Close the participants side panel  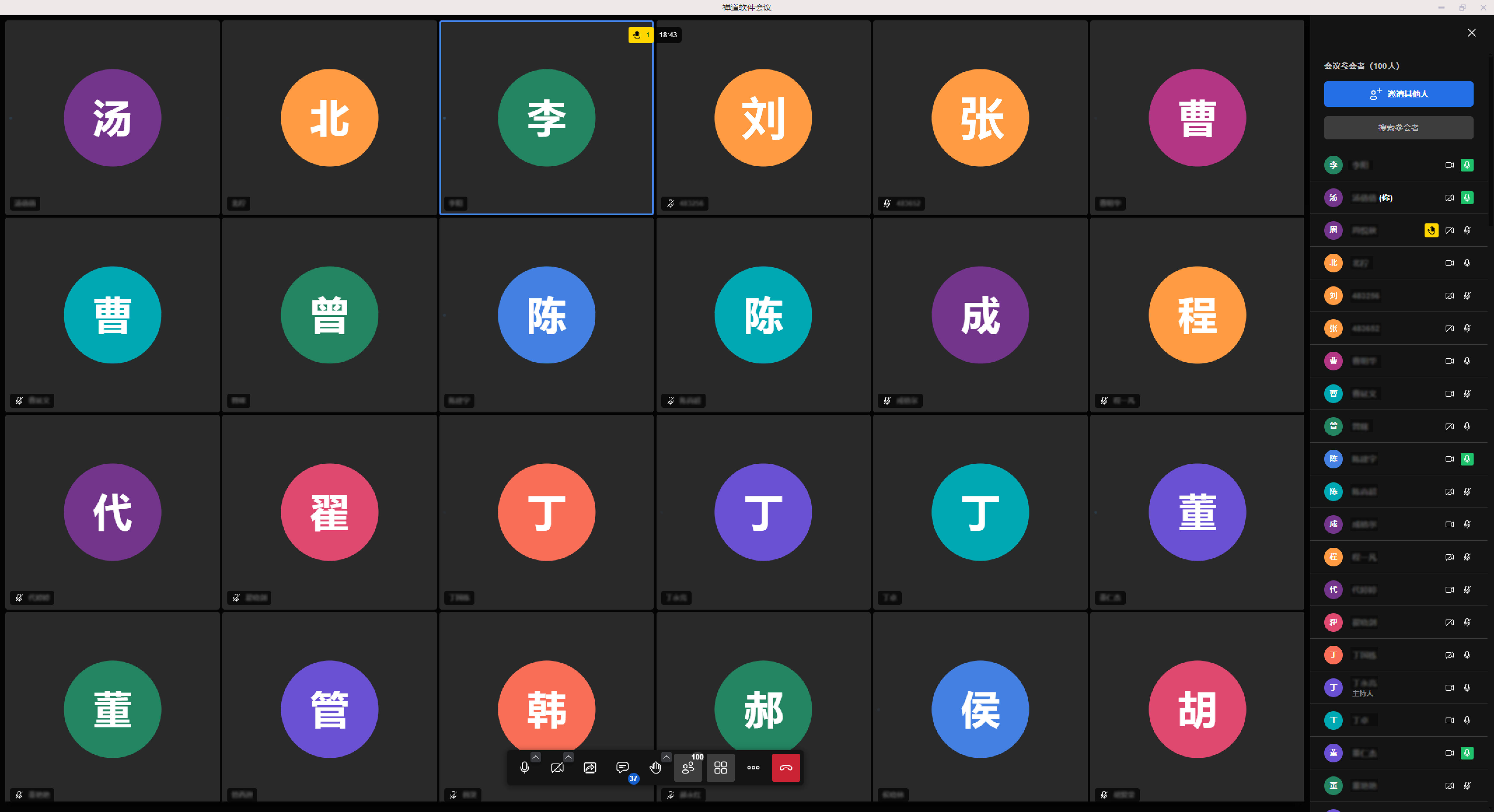1471,32
